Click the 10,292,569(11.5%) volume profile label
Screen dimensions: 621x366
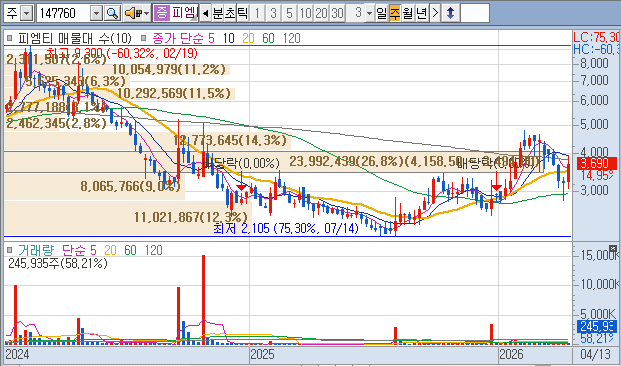(x=174, y=93)
